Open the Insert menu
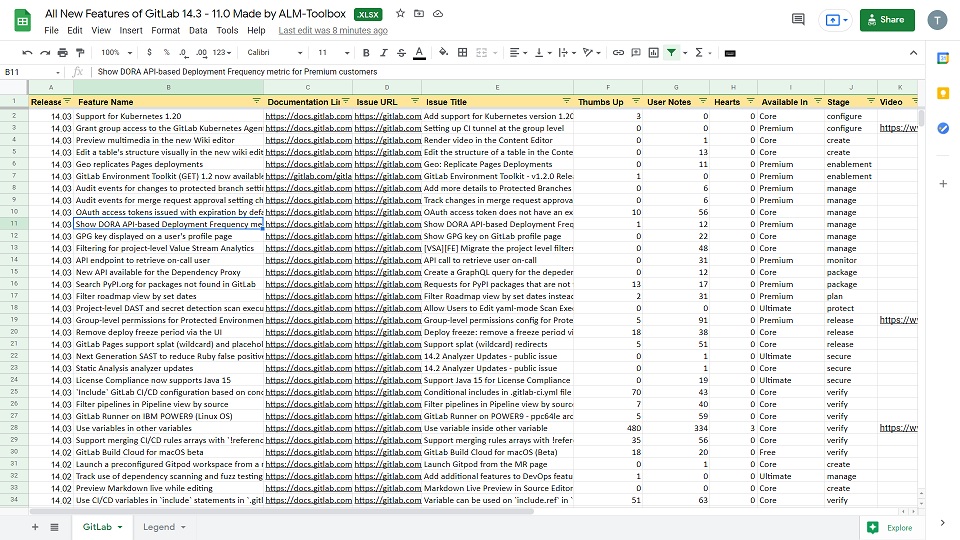 click(x=130, y=31)
